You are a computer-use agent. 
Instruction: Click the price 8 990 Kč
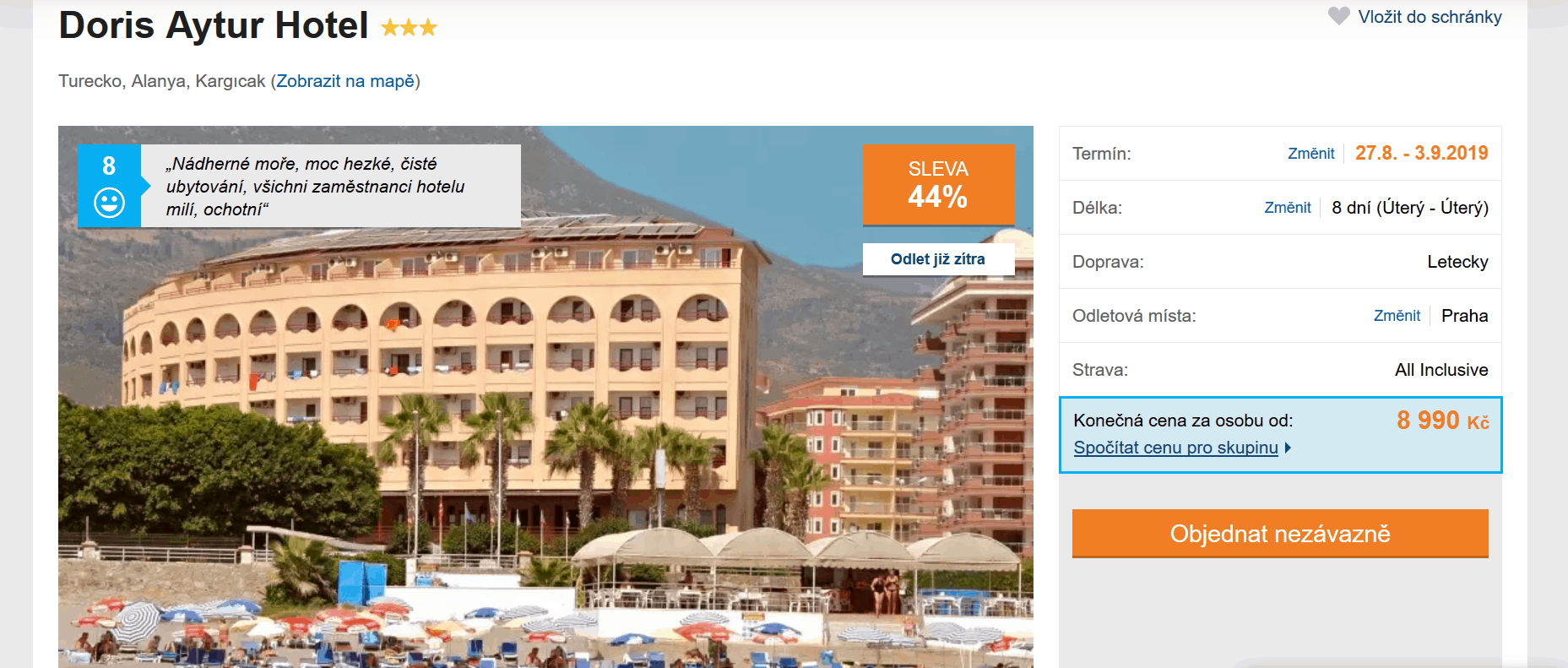click(x=1443, y=421)
